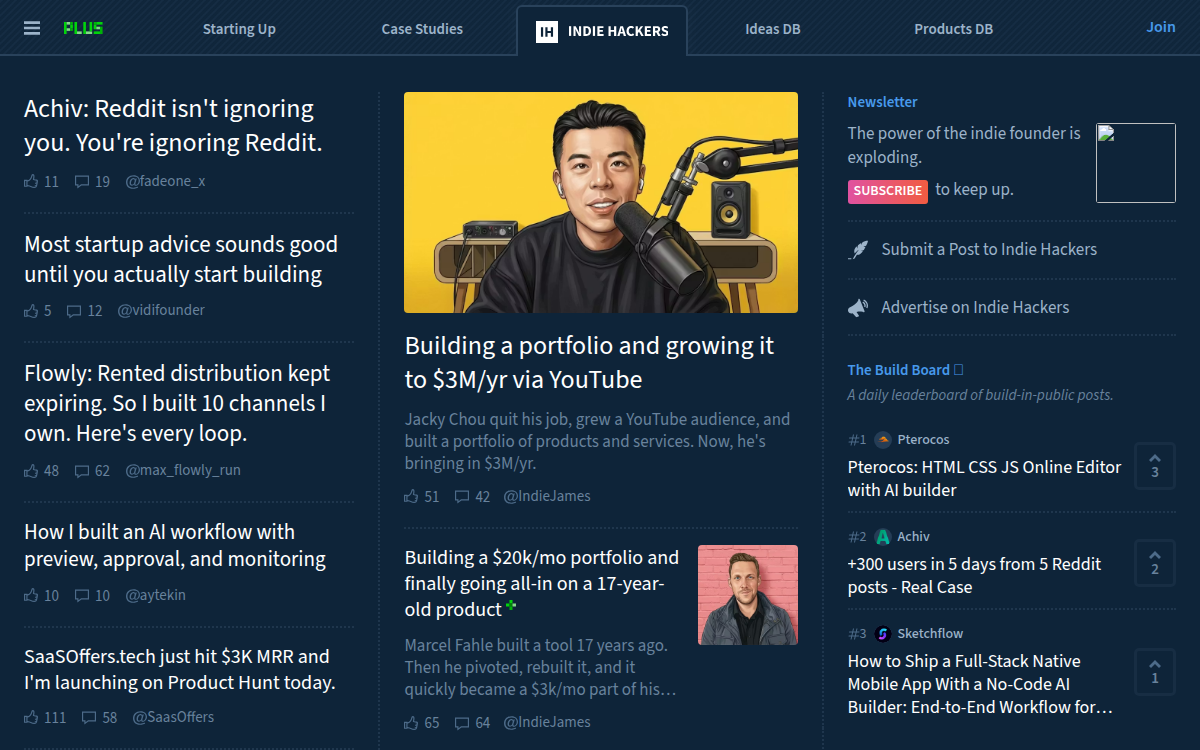Open comments icon on AI workflow post

pos(82,595)
